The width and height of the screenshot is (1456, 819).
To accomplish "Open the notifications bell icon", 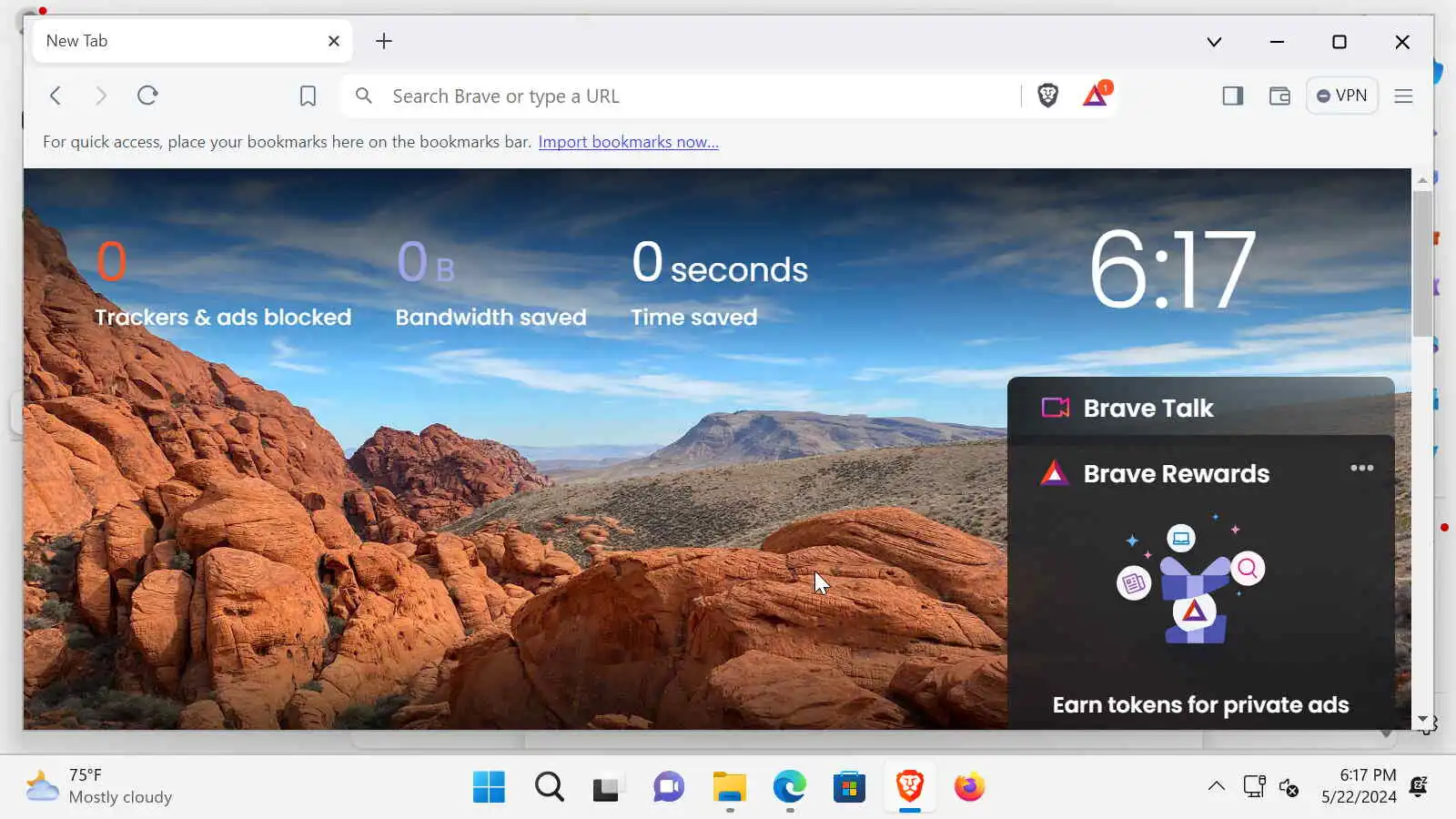I will click(1419, 786).
